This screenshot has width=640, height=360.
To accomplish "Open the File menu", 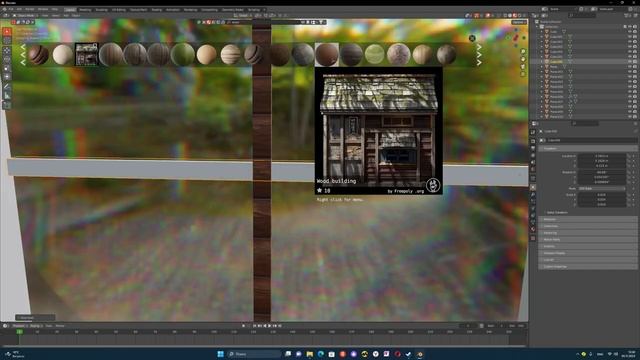I will 11,9.
